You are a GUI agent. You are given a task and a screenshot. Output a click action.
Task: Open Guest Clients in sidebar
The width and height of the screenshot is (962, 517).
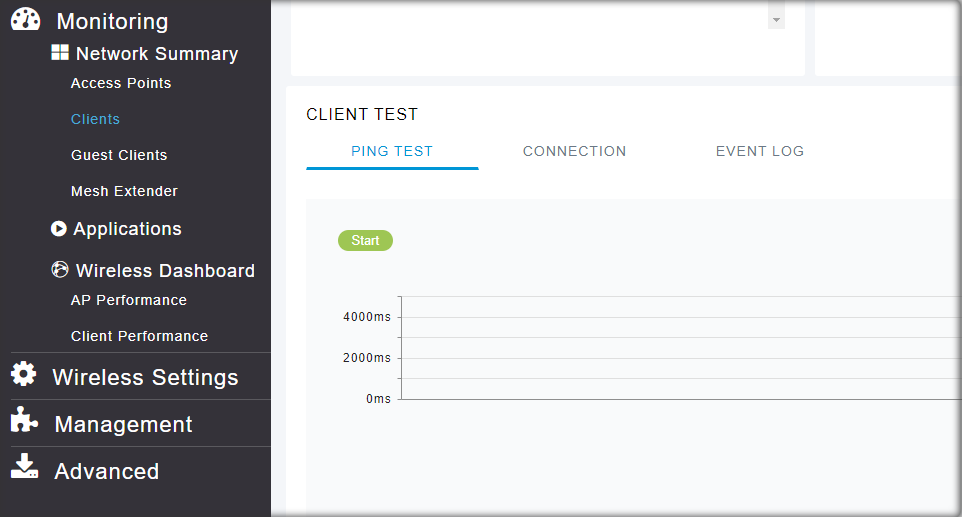tap(119, 155)
